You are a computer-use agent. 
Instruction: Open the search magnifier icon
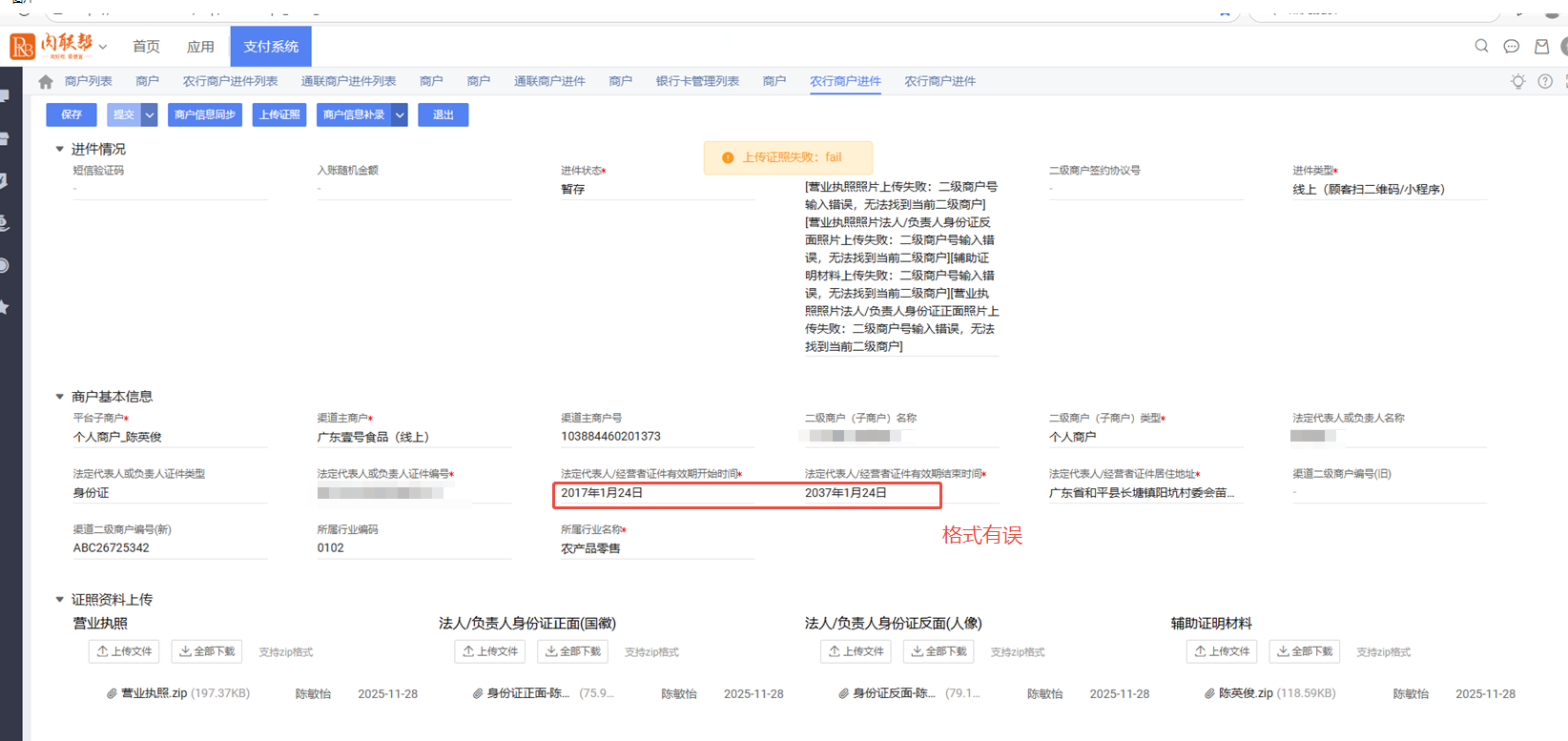(1481, 46)
